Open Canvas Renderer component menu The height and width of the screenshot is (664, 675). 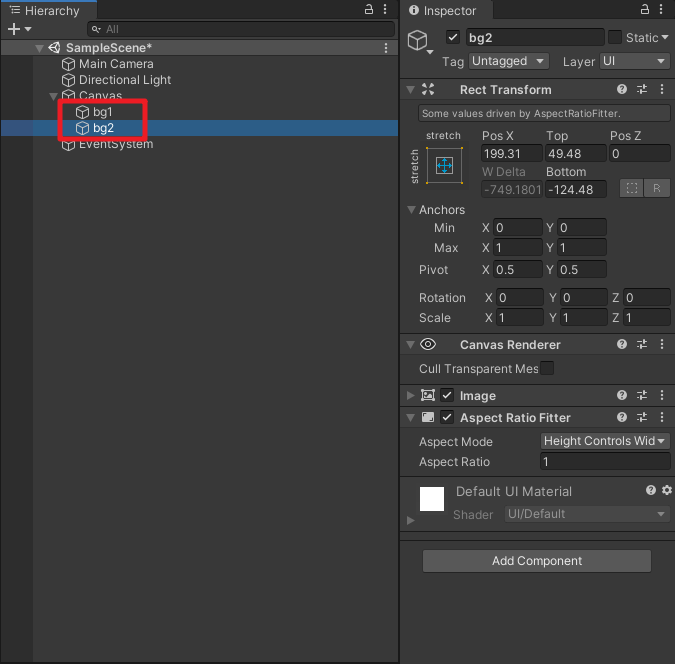662,344
